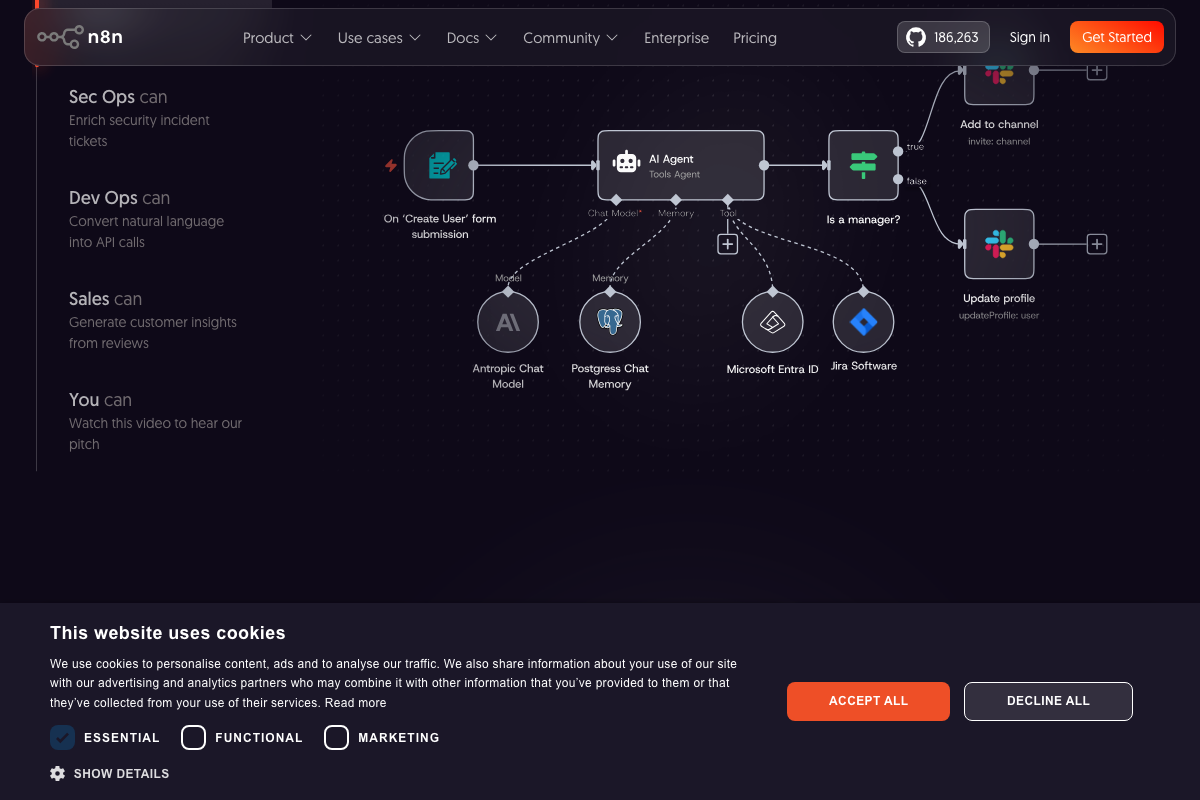
Task: Click the Sign in link
Action: pos(1030,37)
